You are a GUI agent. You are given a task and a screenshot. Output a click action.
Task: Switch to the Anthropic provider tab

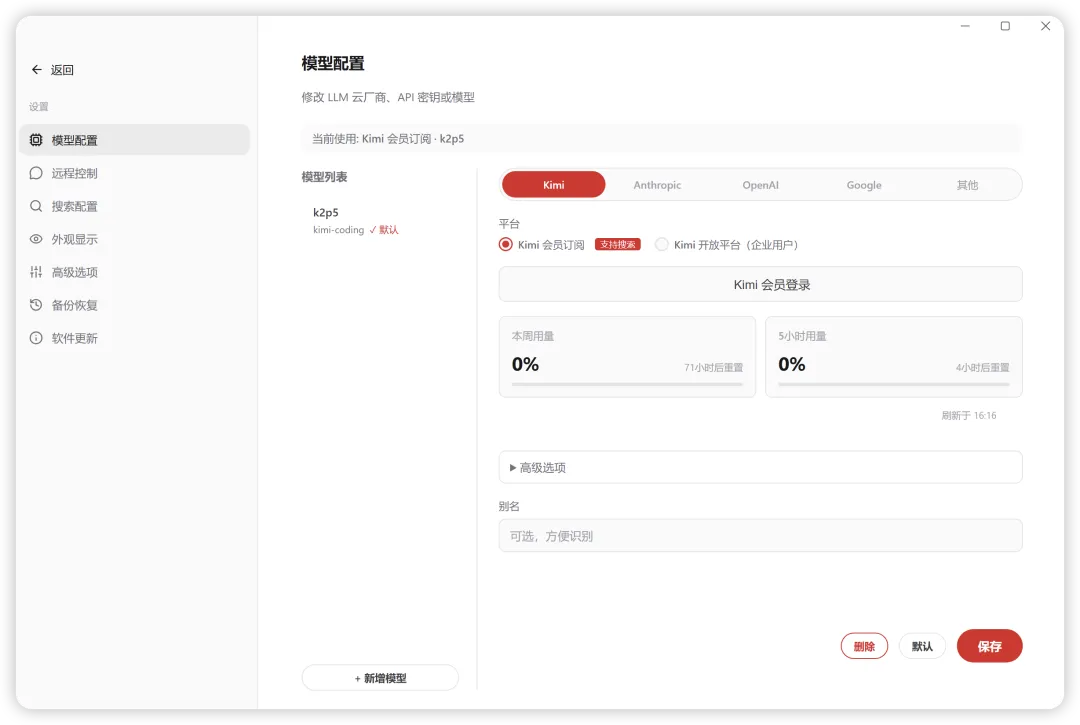coord(657,185)
